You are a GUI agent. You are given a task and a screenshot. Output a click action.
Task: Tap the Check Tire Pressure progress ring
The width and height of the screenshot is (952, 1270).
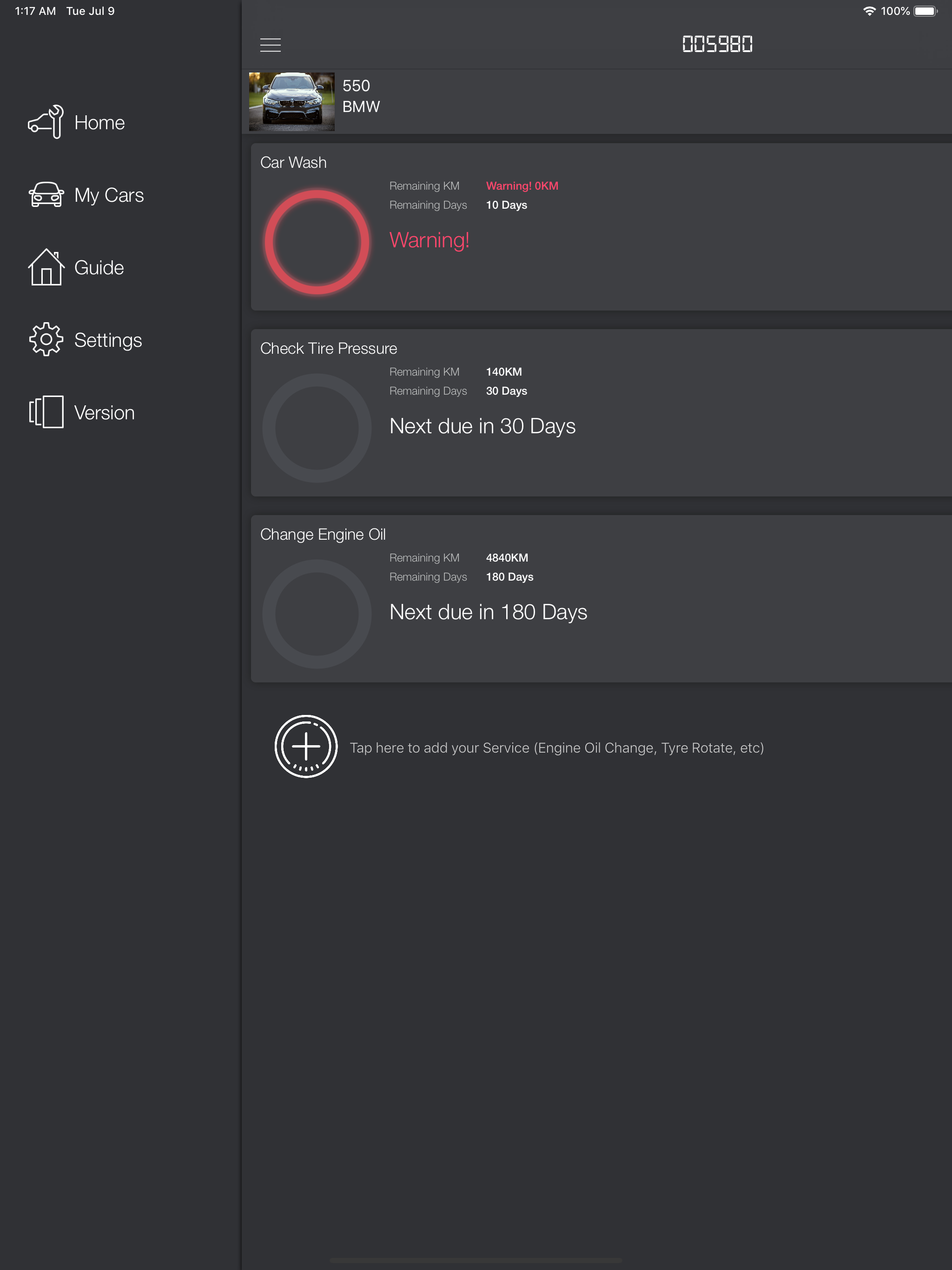click(317, 428)
